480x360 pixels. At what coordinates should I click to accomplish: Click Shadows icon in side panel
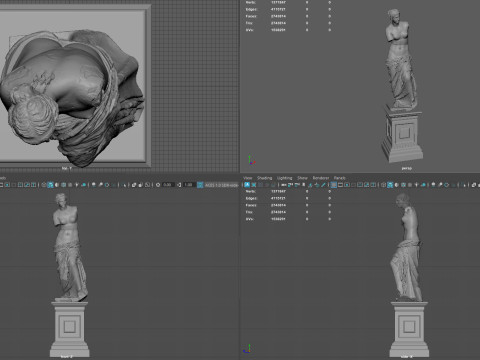click(423, 185)
